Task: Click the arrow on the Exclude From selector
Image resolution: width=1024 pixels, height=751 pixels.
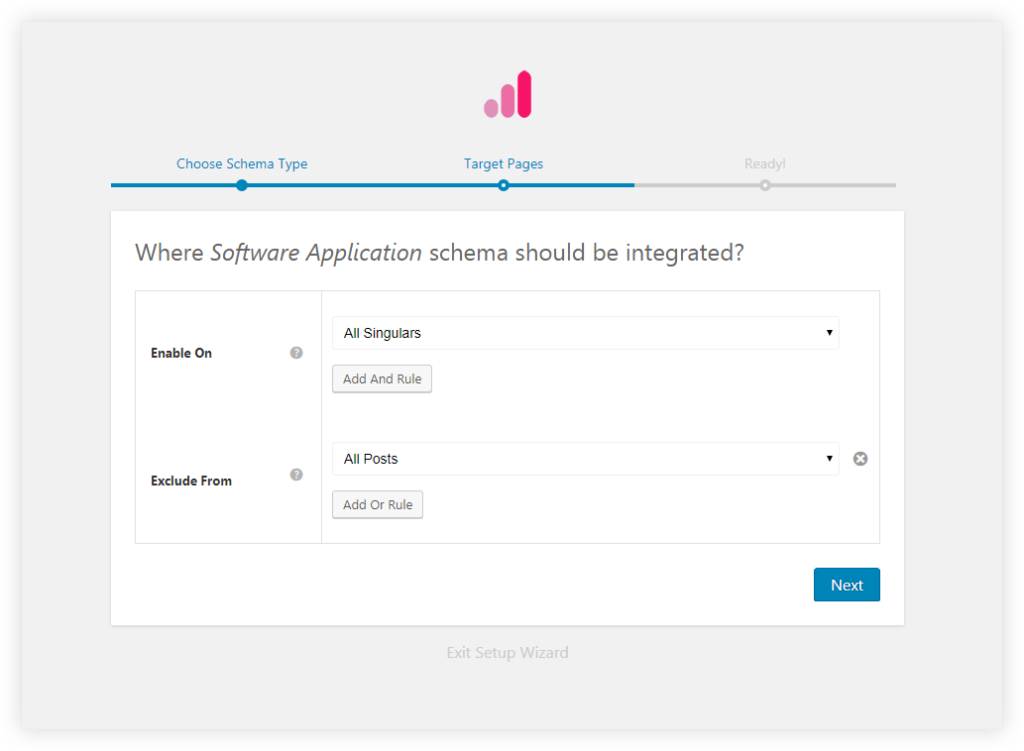Action: tap(829, 458)
